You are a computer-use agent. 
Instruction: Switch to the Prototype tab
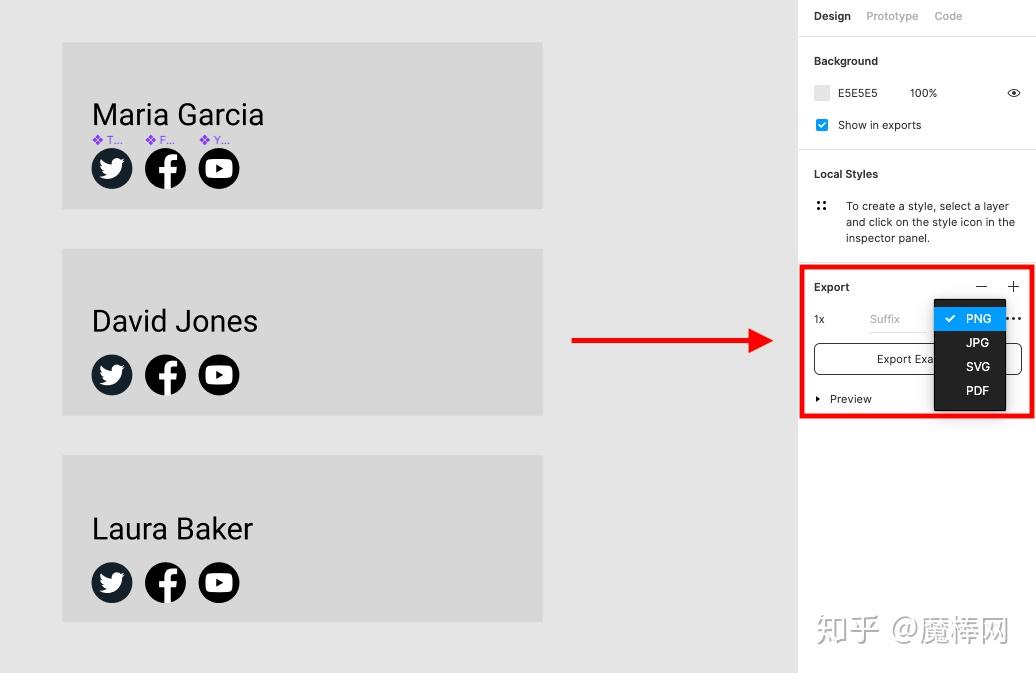(892, 16)
